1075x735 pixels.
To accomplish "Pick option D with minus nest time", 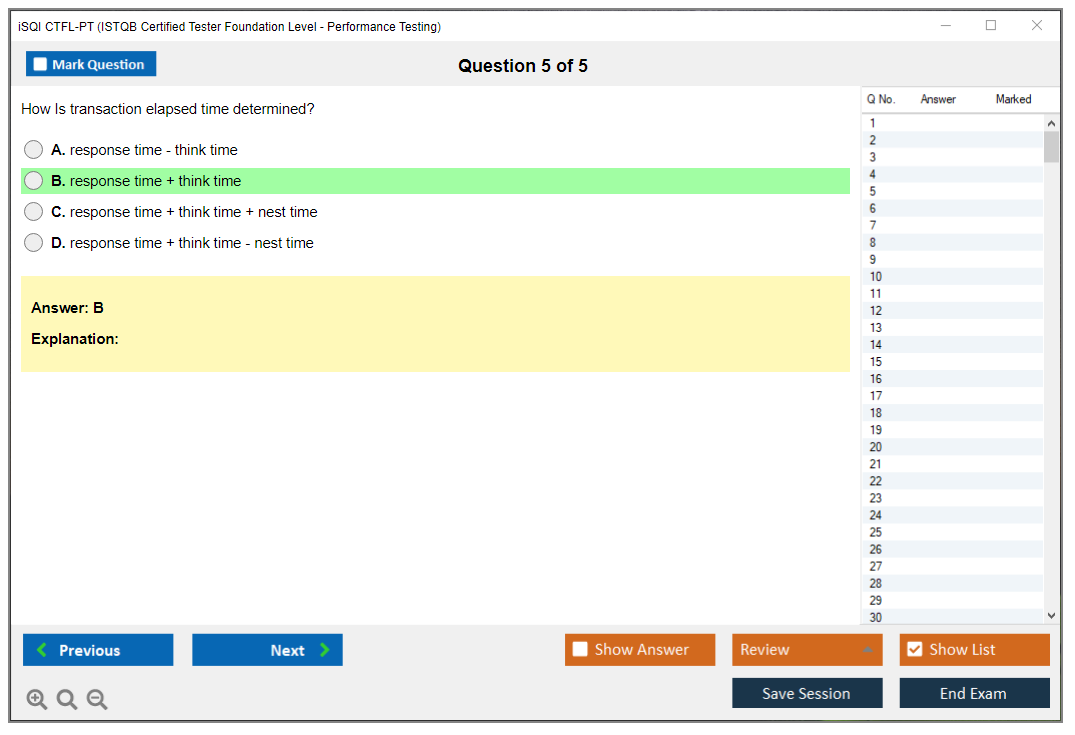I will [x=34, y=243].
